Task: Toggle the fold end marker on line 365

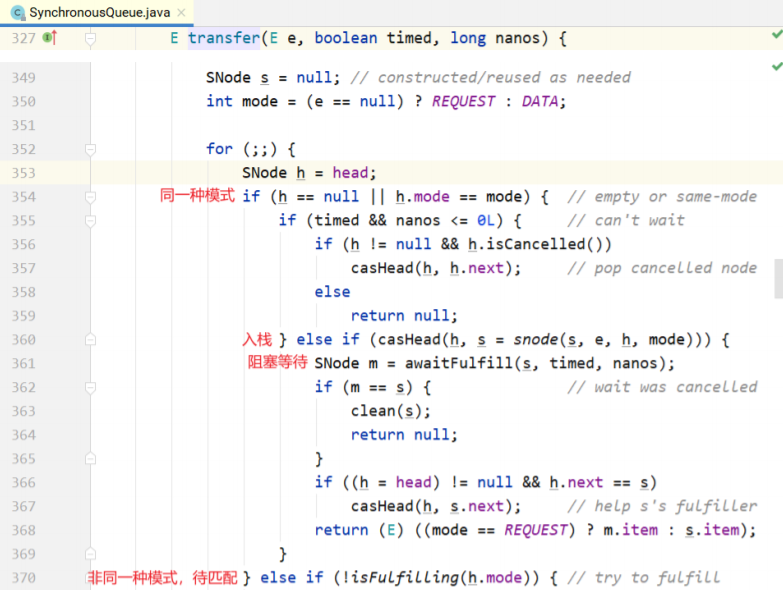Action: [x=90, y=459]
